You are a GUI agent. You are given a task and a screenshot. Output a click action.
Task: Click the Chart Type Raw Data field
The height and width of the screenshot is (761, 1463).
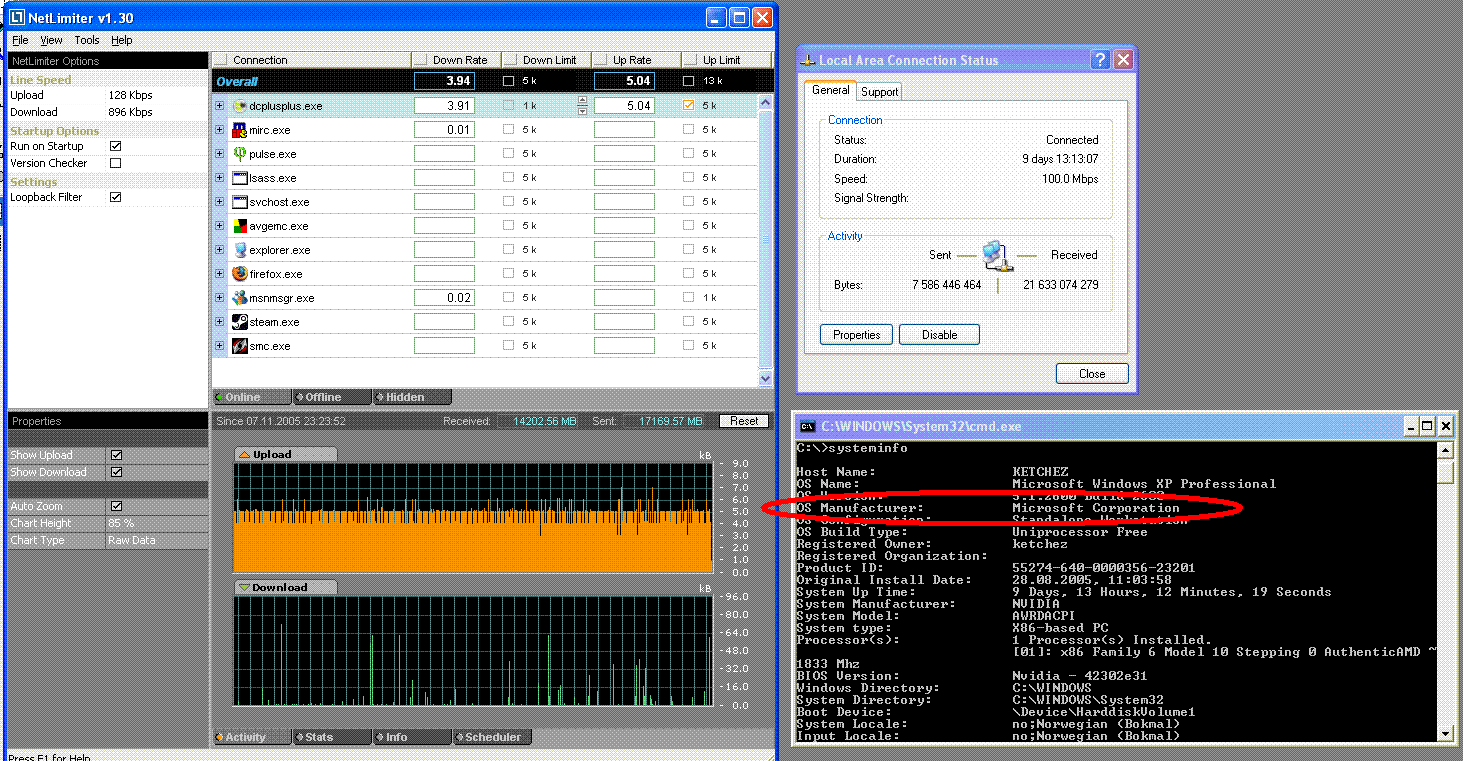[x=157, y=540]
